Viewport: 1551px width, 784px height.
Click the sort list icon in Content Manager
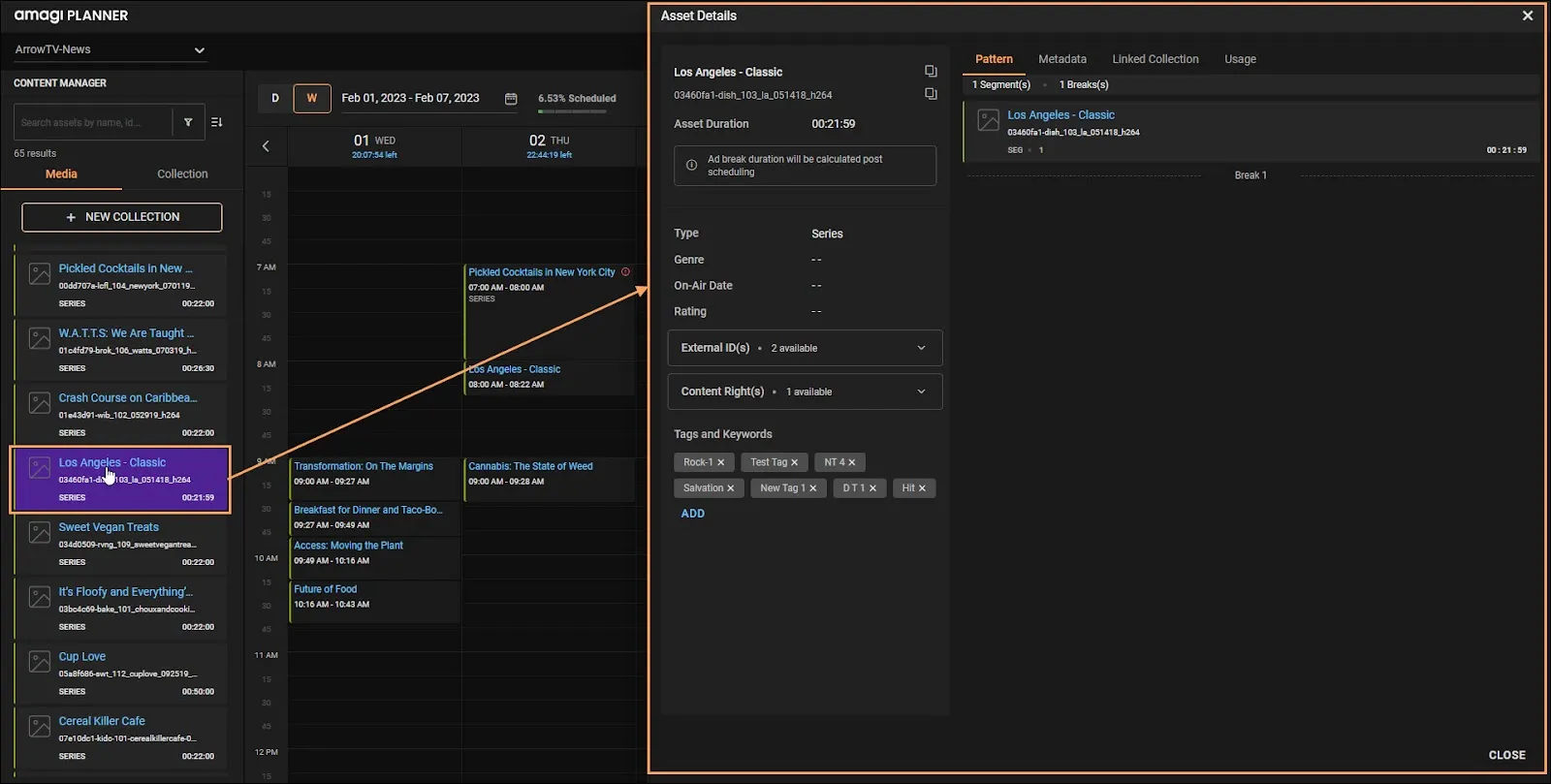coord(217,122)
